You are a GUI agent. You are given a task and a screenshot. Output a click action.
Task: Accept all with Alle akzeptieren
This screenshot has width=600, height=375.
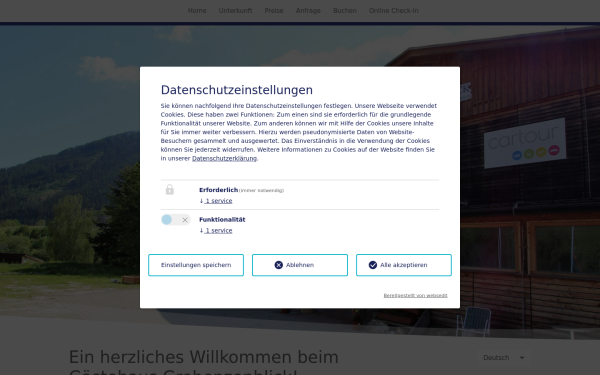click(x=404, y=265)
